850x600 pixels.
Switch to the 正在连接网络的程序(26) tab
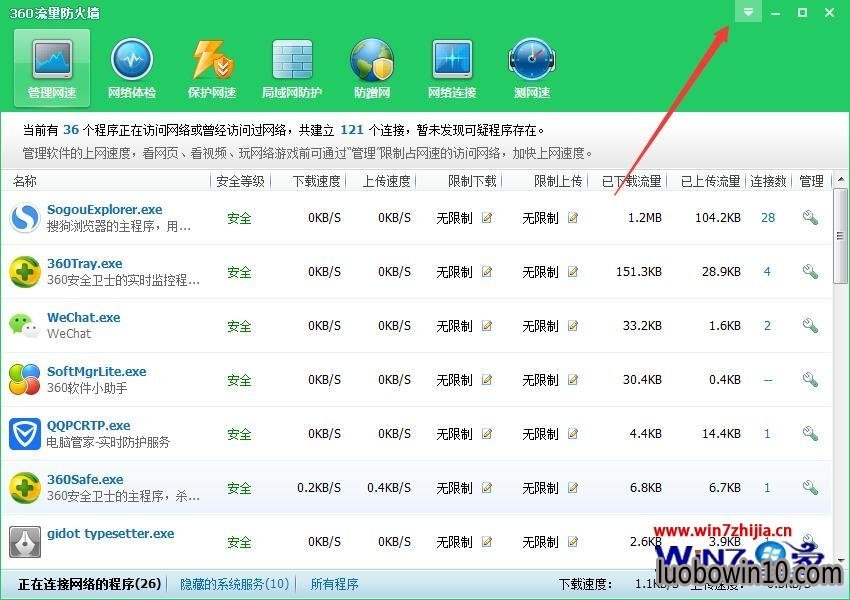(x=89, y=584)
